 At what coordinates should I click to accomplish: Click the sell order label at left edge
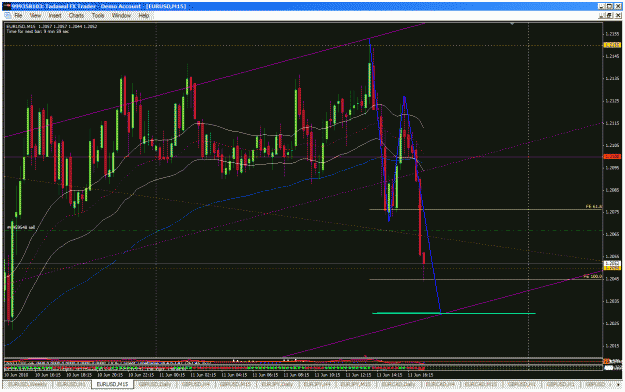21,227
